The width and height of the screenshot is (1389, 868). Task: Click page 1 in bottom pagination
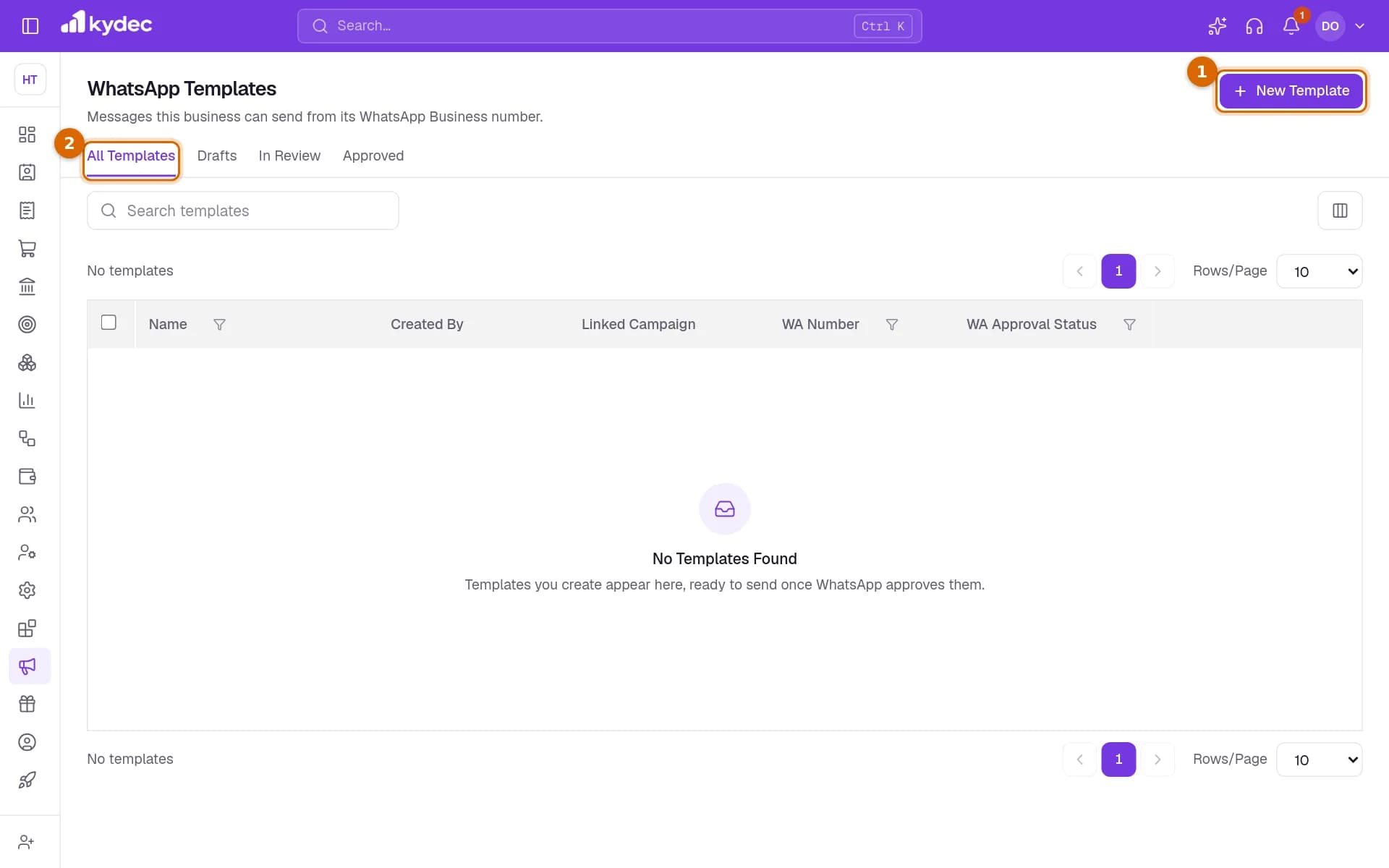(1118, 759)
